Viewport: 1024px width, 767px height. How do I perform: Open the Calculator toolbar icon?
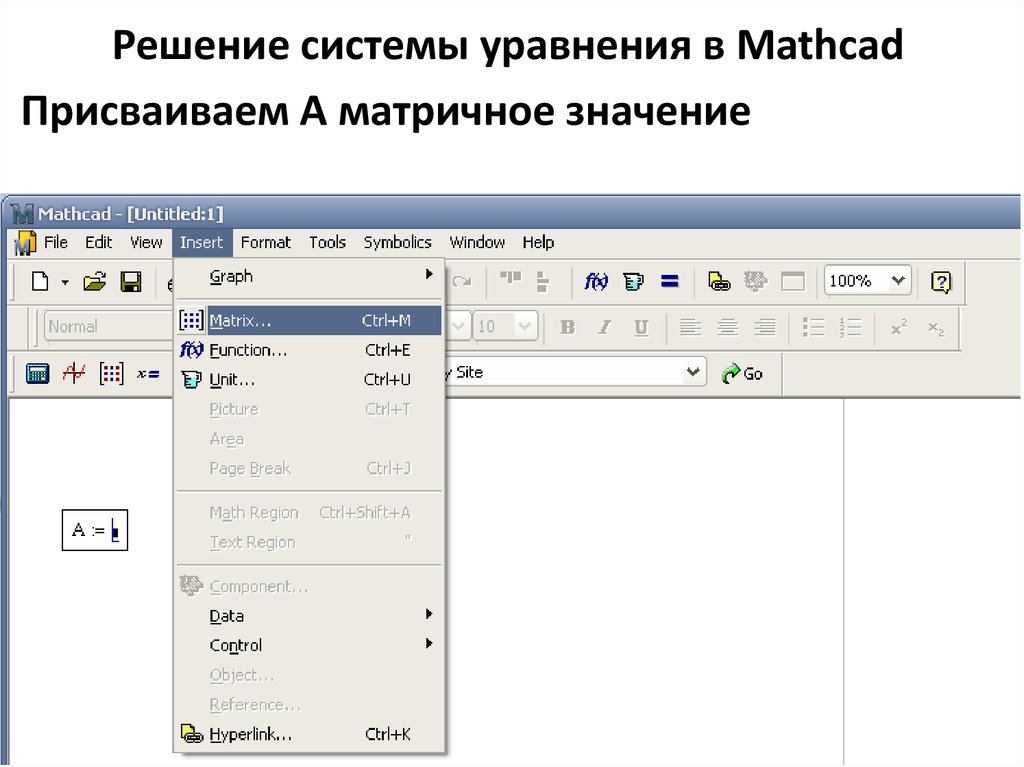(37, 373)
